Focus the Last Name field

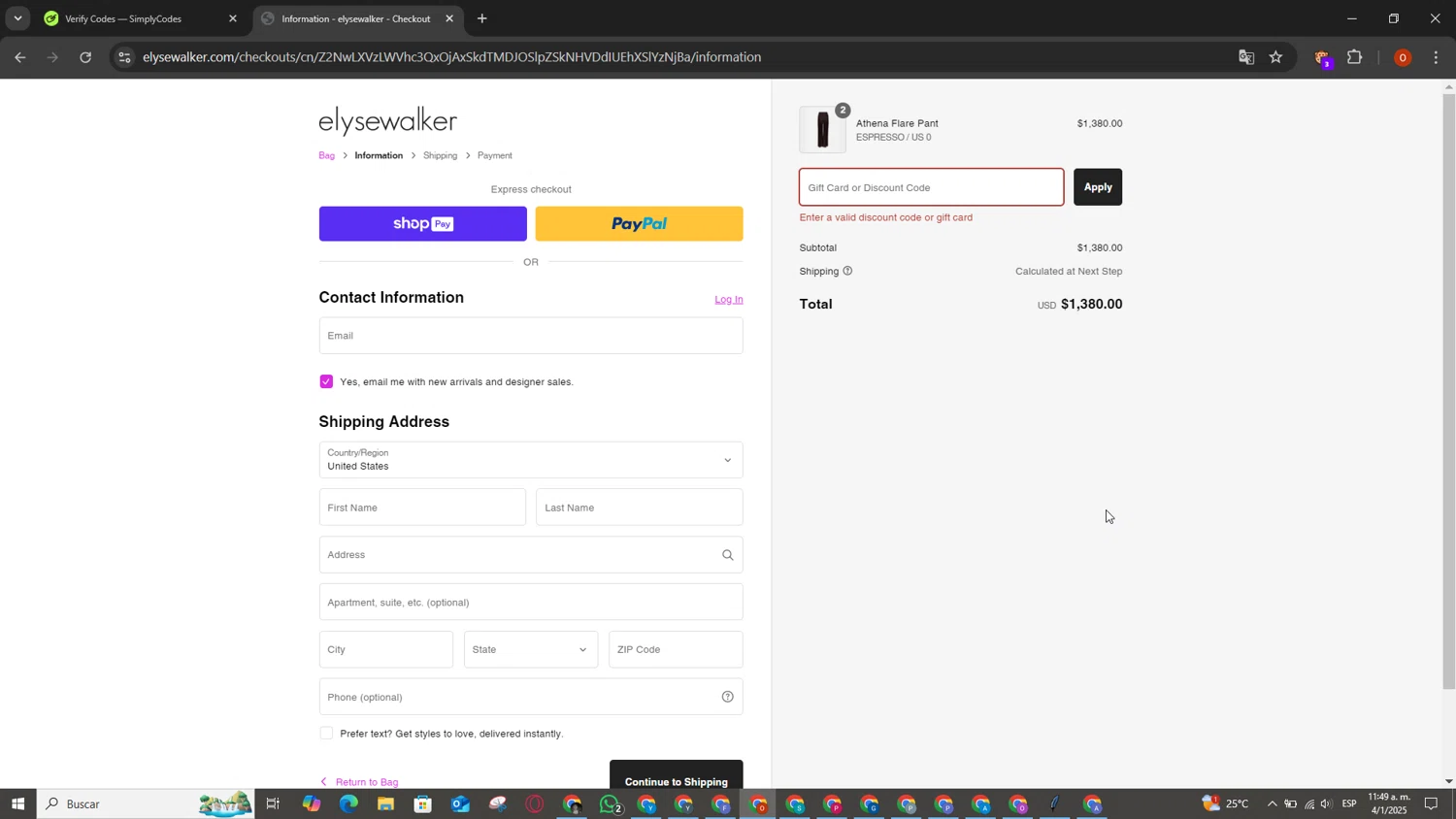639,508
